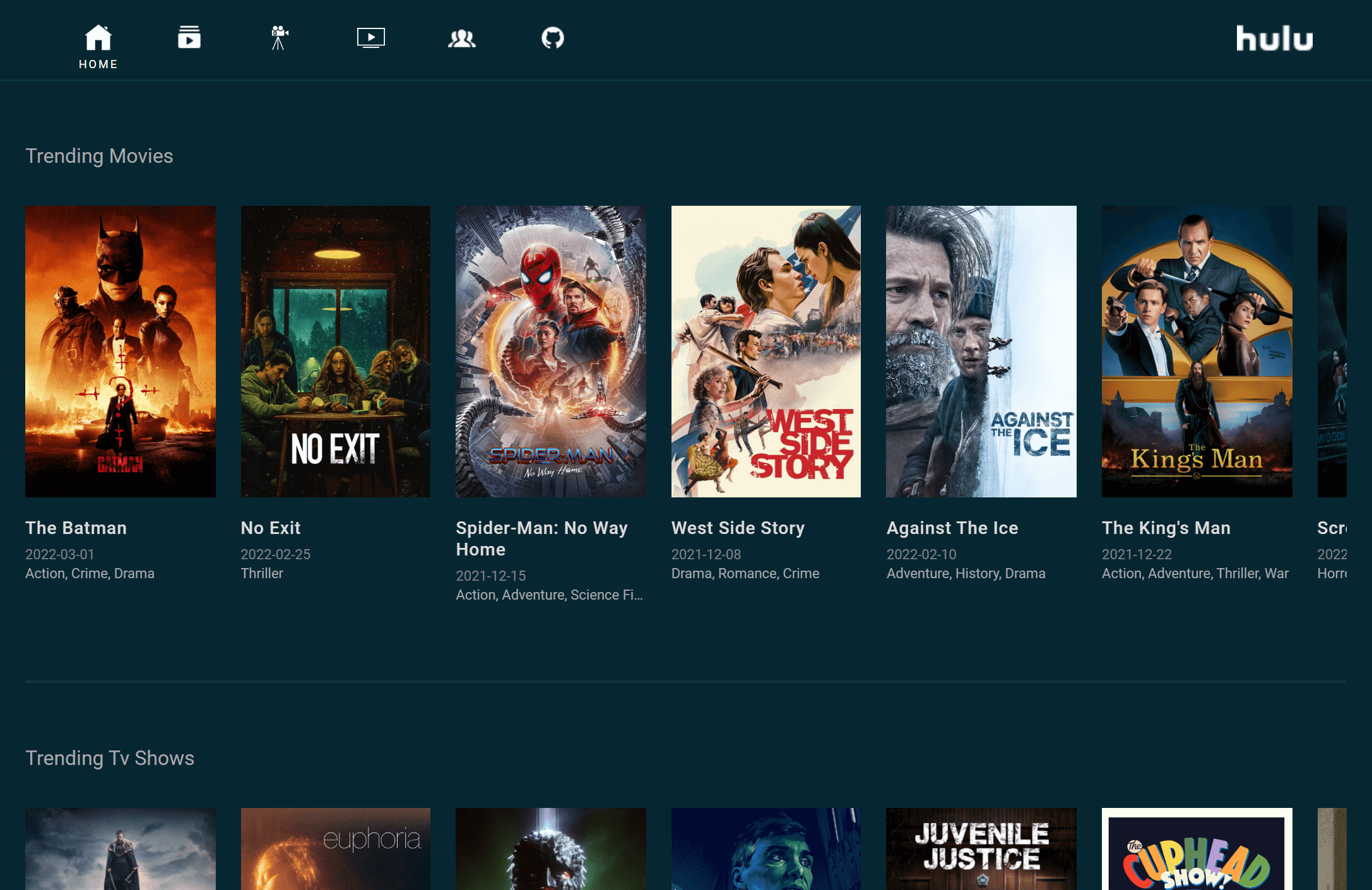
Task: Select The Batman movie poster
Action: (121, 351)
